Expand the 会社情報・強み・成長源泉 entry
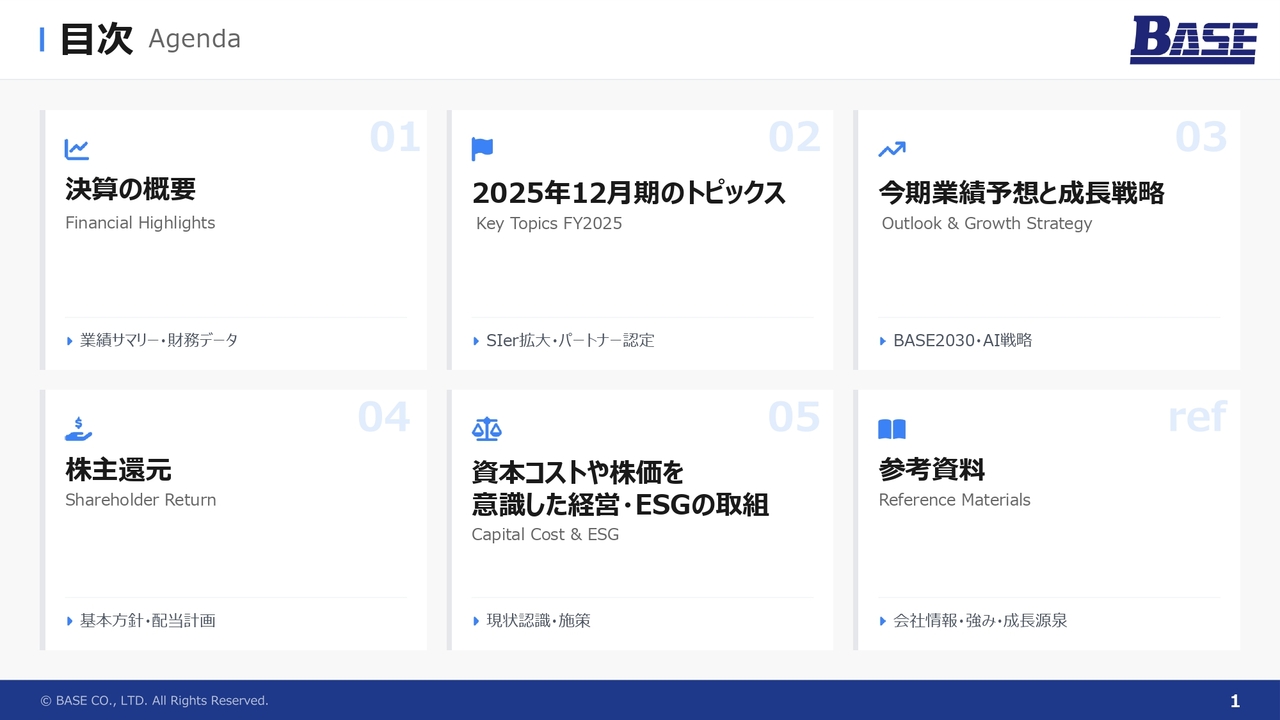This screenshot has height=720, width=1280. pyautogui.click(x=975, y=620)
